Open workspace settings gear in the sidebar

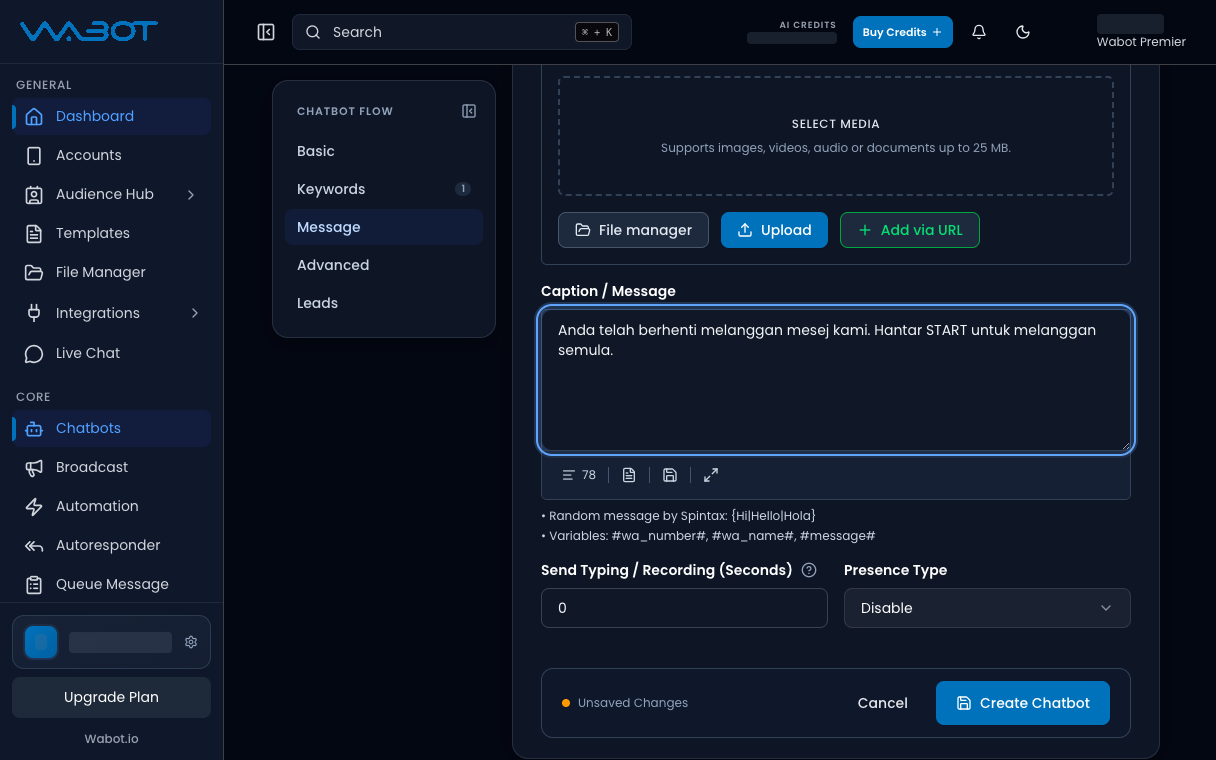tap(191, 642)
